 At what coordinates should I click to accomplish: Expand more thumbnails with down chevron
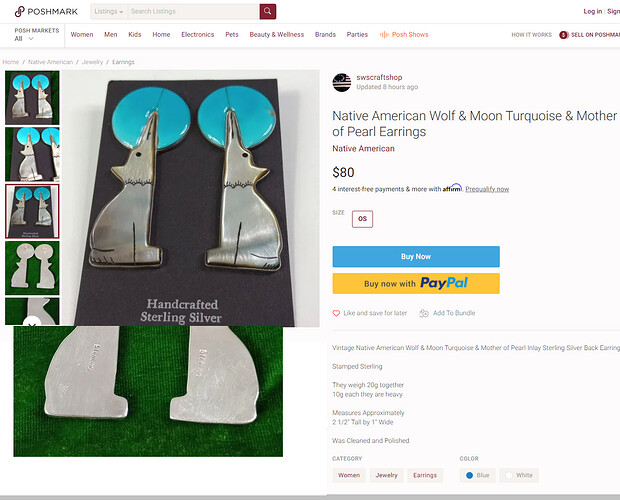point(32,324)
